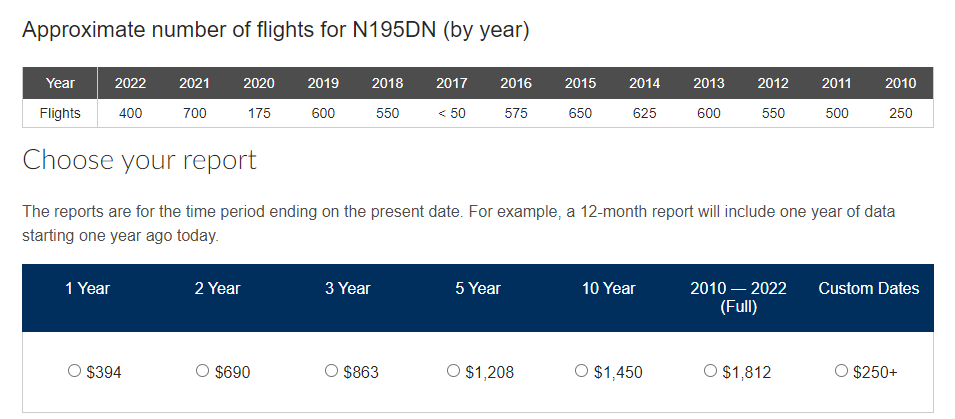Pick the $250+ custom dates radio
The width and height of the screenshot is (955, 419).
click(x=841, y=371)
